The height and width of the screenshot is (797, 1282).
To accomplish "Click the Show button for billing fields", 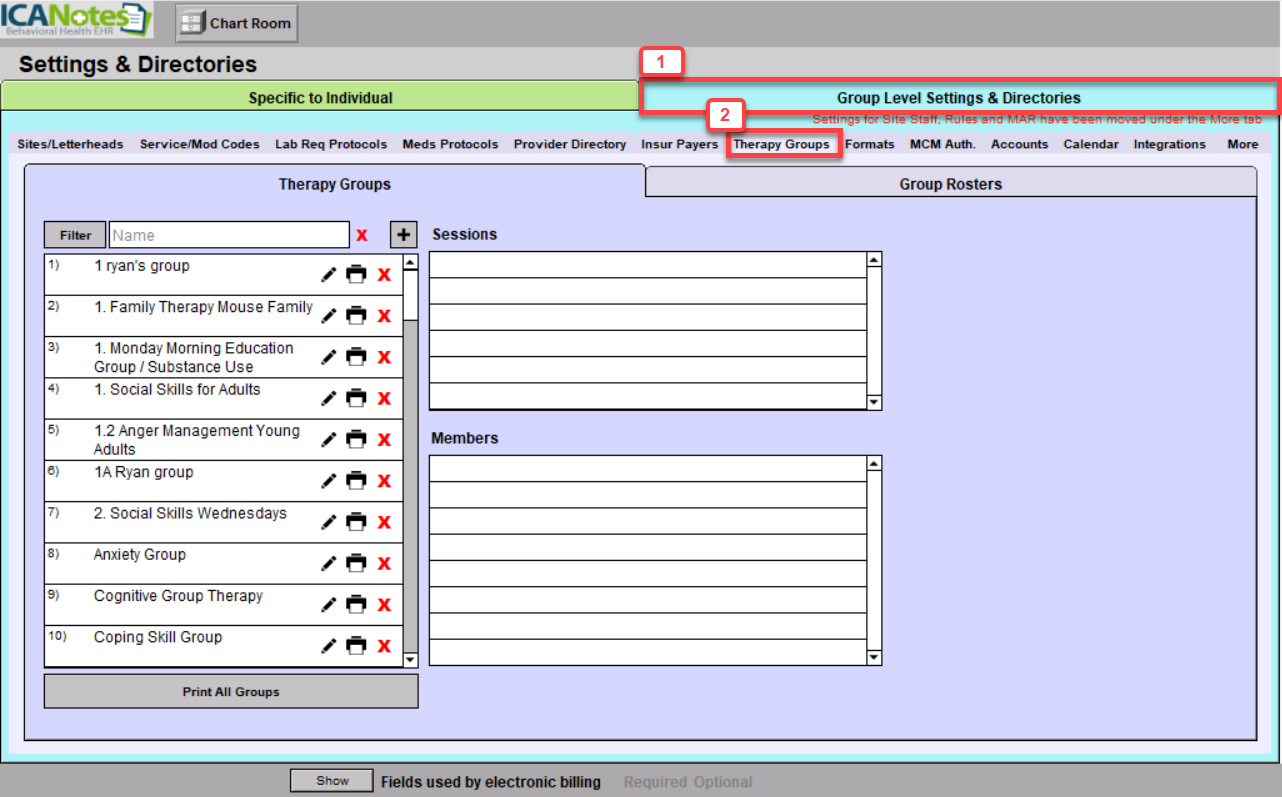I will point(332,781).
